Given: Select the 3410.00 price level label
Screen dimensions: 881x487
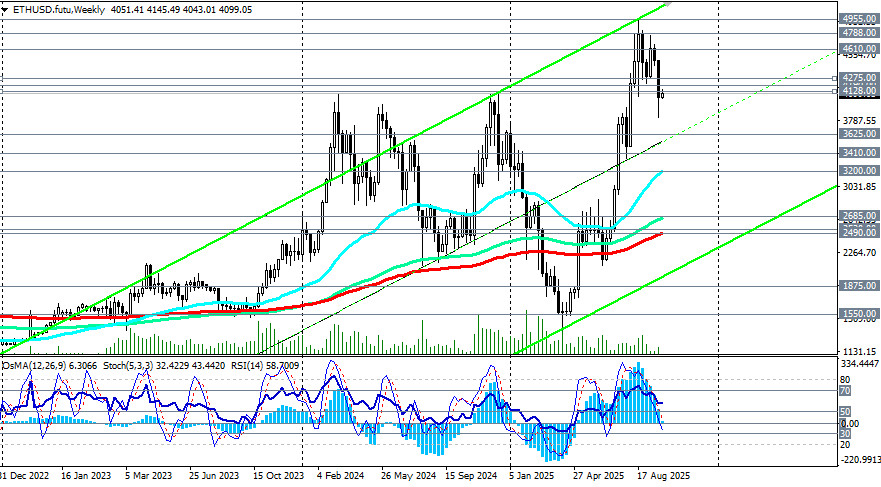Looking at the screenshot, I should [859, 152].
